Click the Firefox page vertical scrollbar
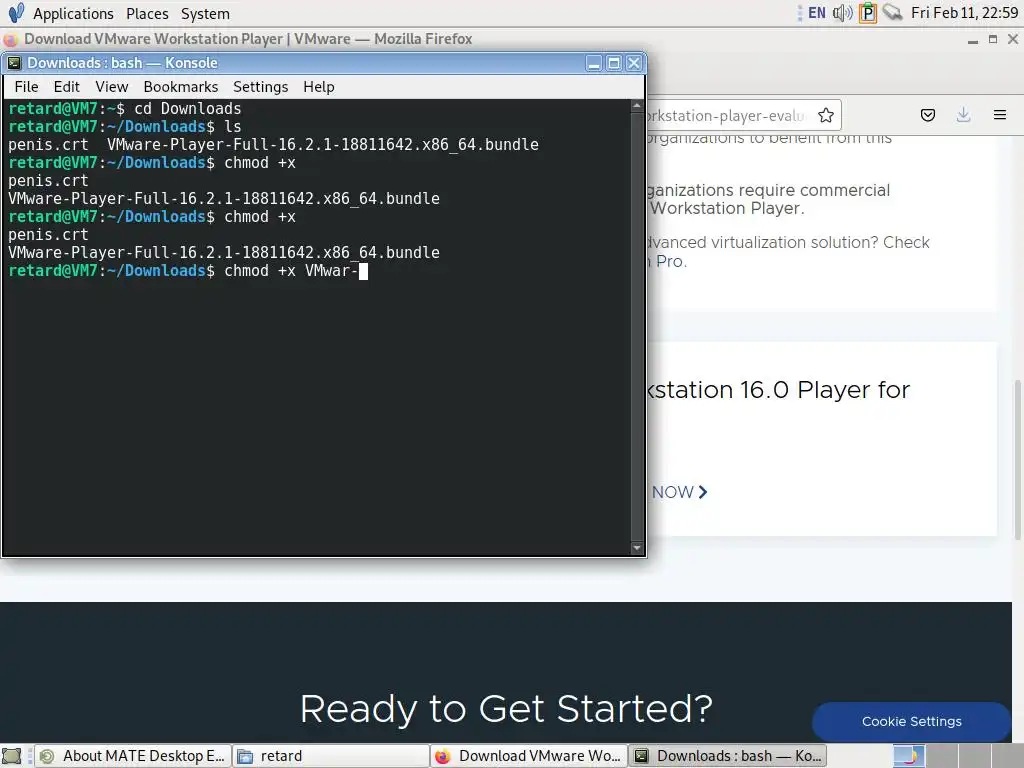The image size is (1024, 768). point(1017,460)
